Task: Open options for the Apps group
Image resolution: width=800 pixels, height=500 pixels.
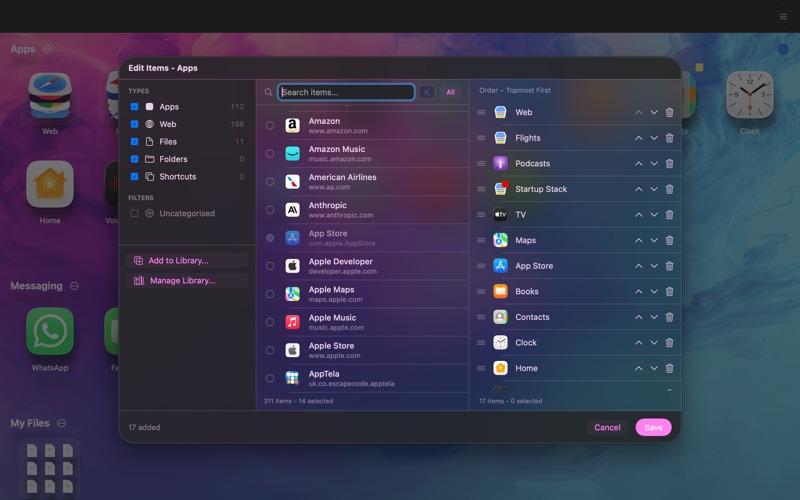Action: 47,49
